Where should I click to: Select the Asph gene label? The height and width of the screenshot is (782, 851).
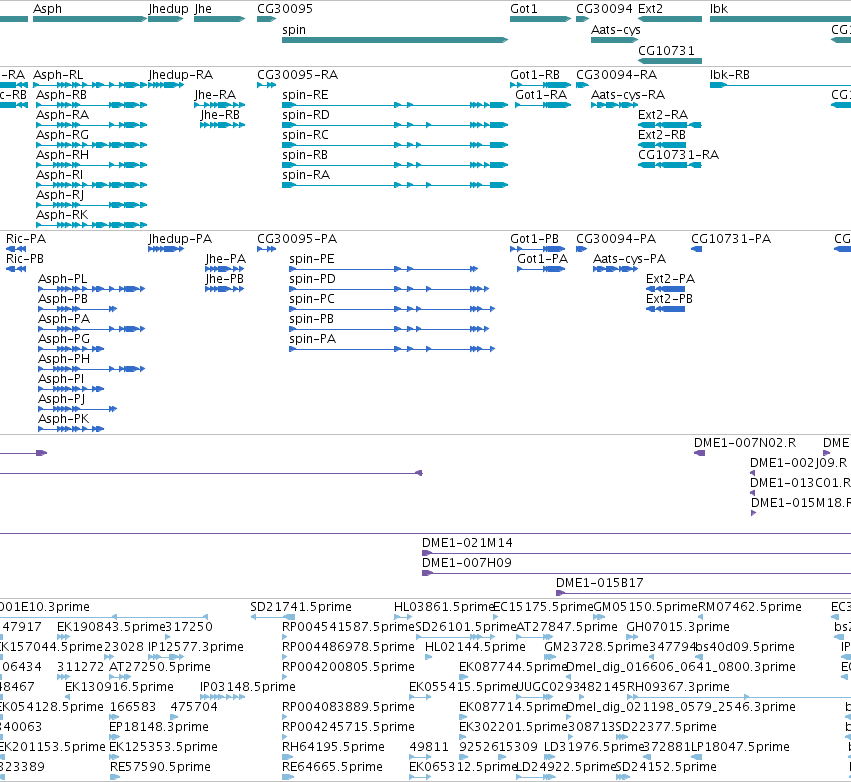coord(47,9)
